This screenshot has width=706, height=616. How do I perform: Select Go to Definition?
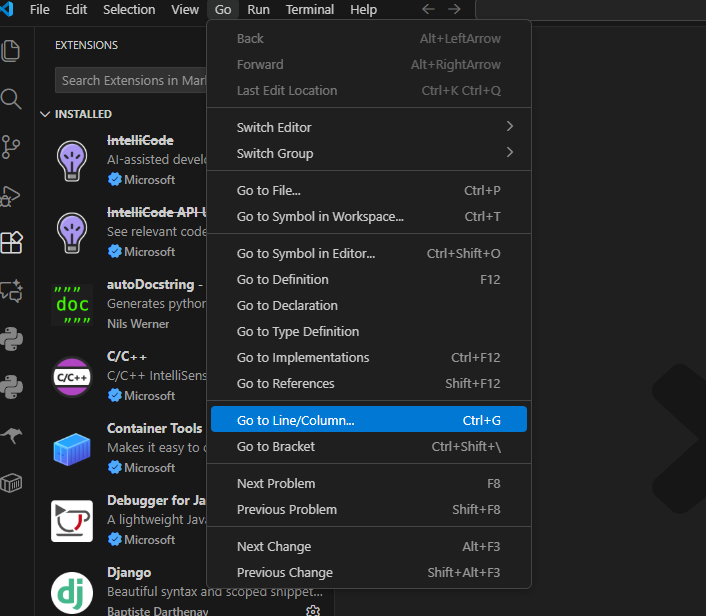point(369,280)
